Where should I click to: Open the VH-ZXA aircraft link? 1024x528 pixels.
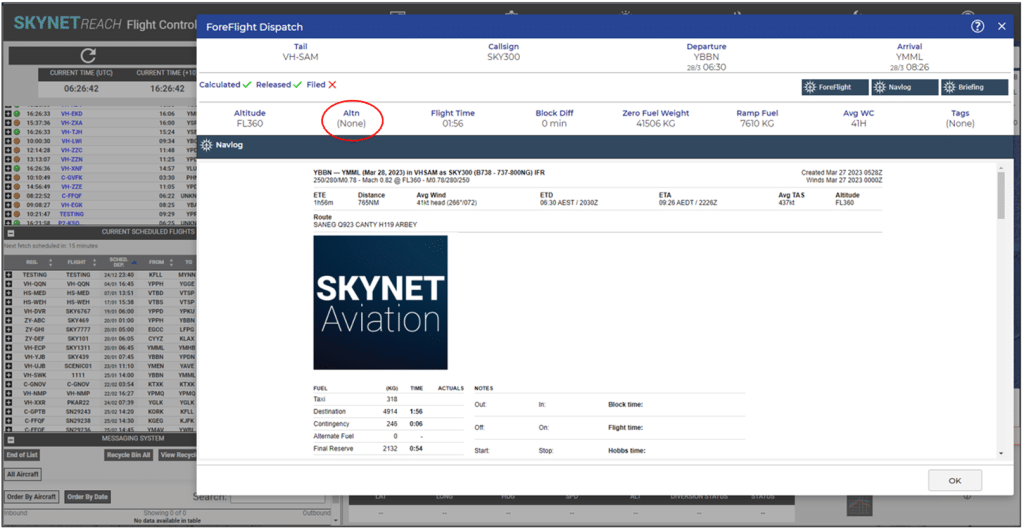(71, 122)
